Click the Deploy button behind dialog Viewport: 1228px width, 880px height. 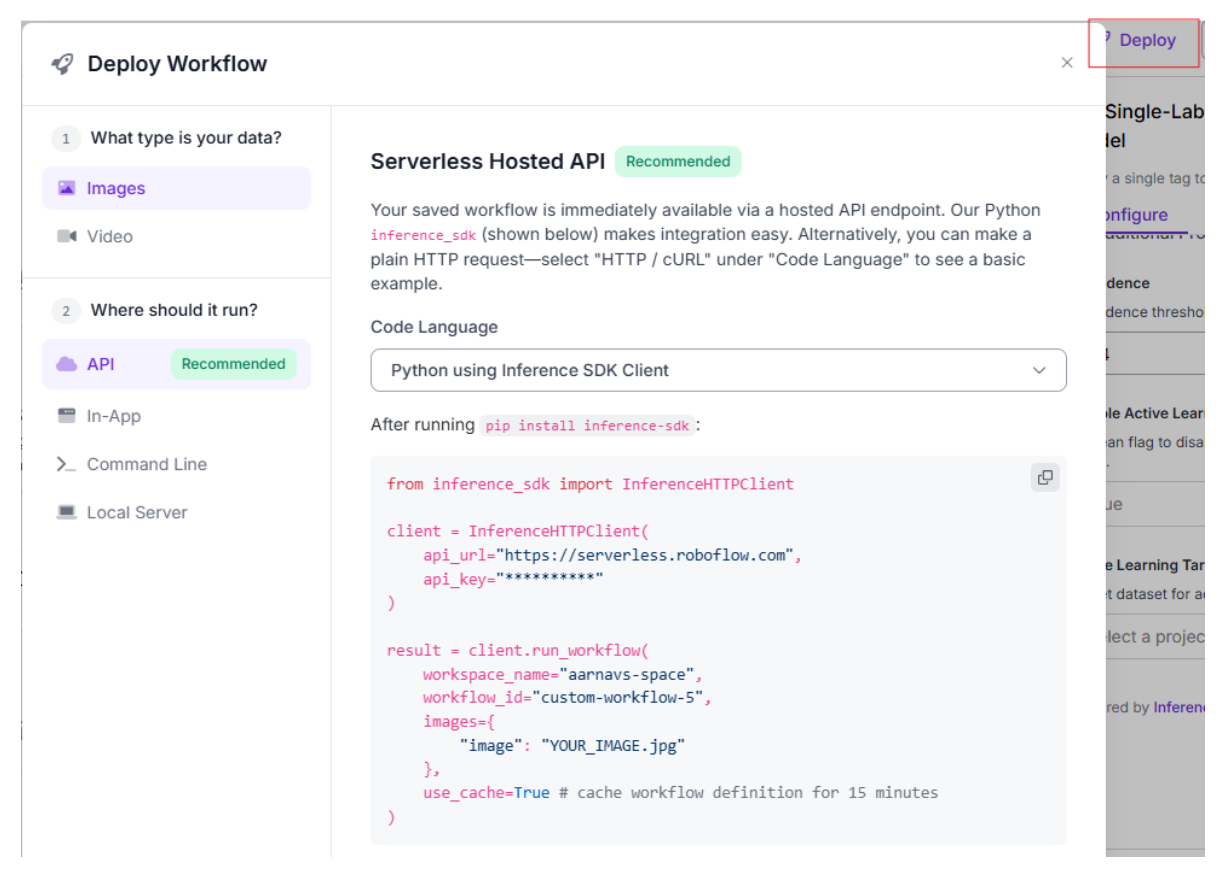[x=1145, y=41]
